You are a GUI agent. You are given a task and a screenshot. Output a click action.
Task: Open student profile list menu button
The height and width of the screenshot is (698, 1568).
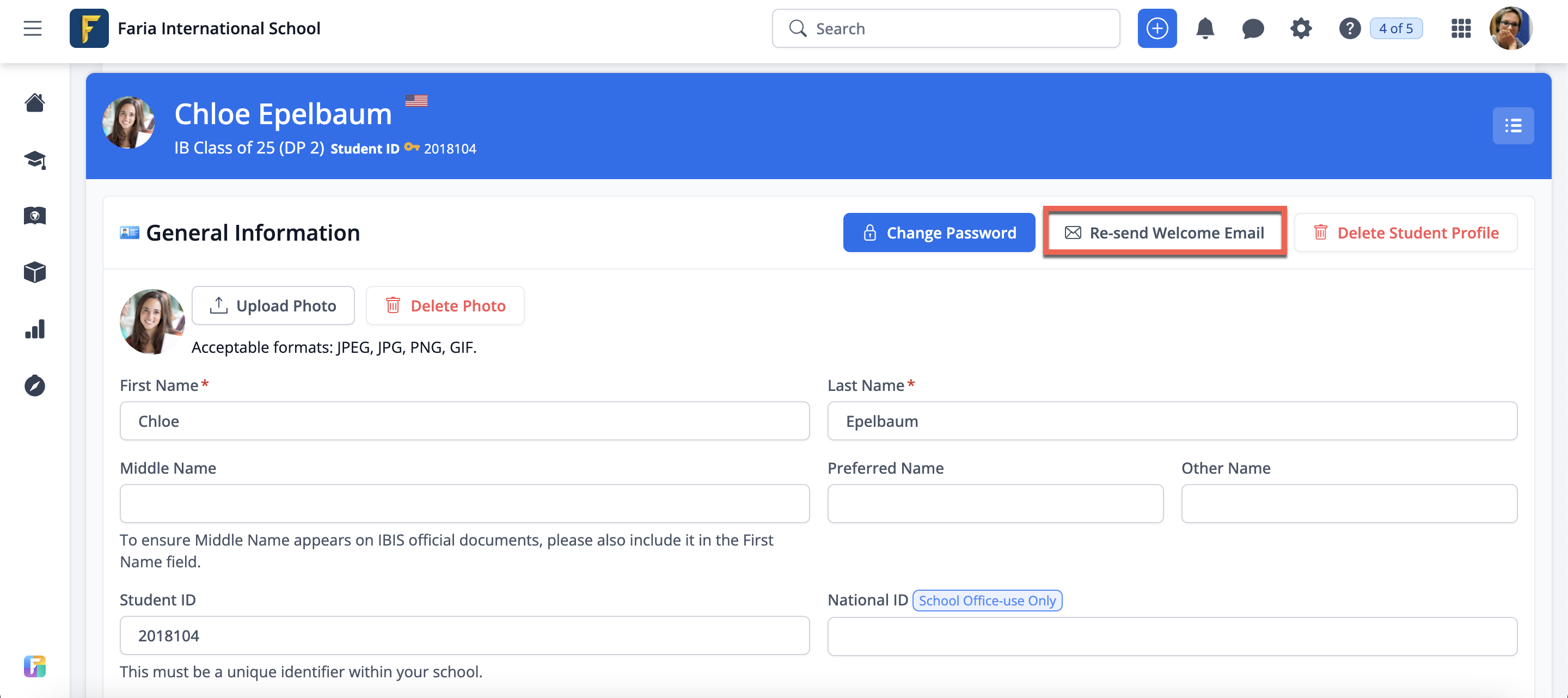point(1512,126)
